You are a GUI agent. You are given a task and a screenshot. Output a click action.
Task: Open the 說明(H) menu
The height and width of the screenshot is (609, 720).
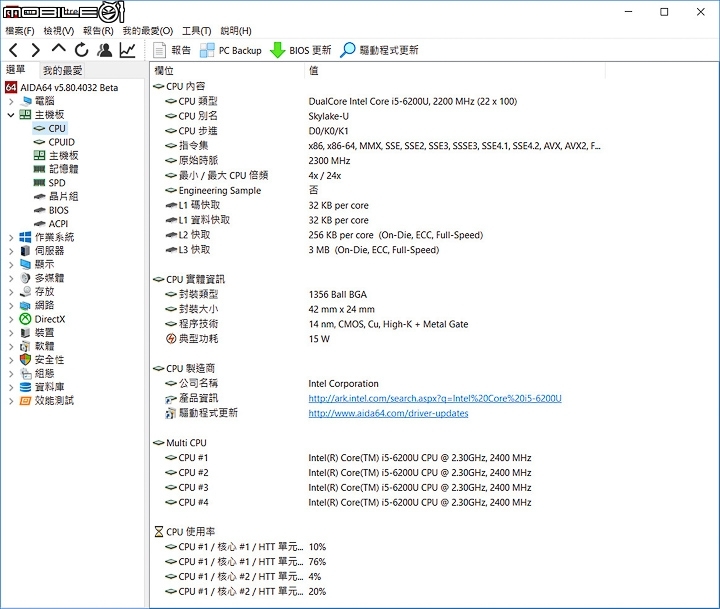pyautogui.click(x=236, y=31)
